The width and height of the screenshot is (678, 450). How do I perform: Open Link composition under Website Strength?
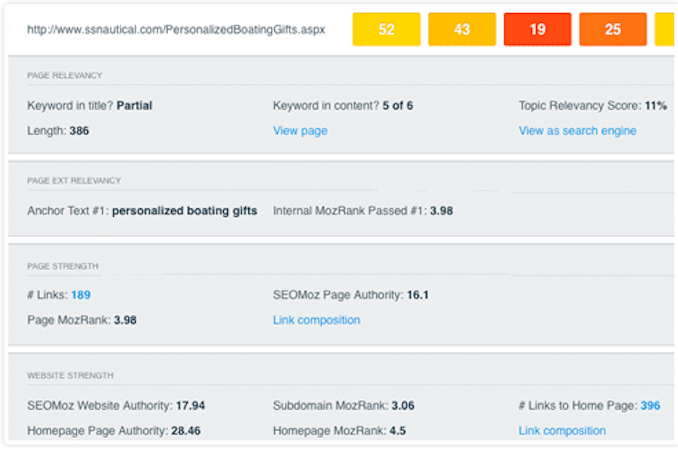coord(562,431)
